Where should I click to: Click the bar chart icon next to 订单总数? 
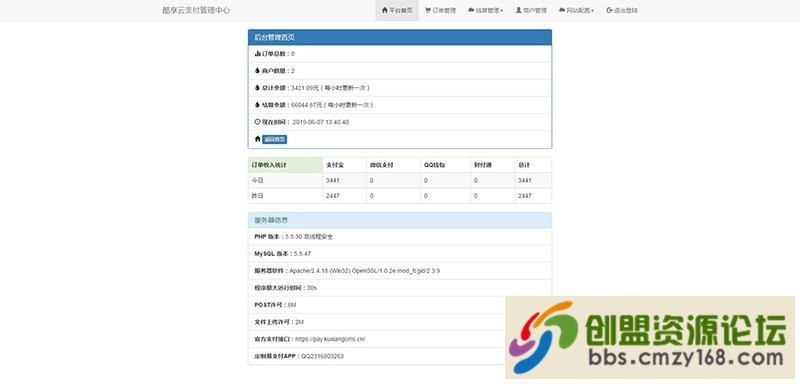point(258,54)
